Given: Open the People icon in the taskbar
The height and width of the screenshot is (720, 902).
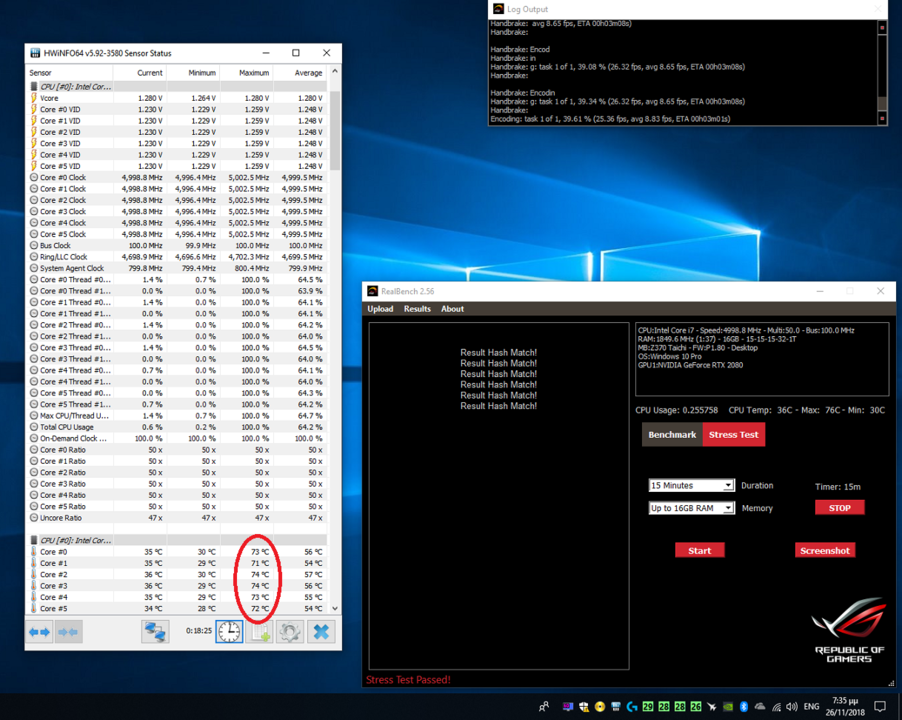Looking at the screenshot, I should (x=544, y=706).
